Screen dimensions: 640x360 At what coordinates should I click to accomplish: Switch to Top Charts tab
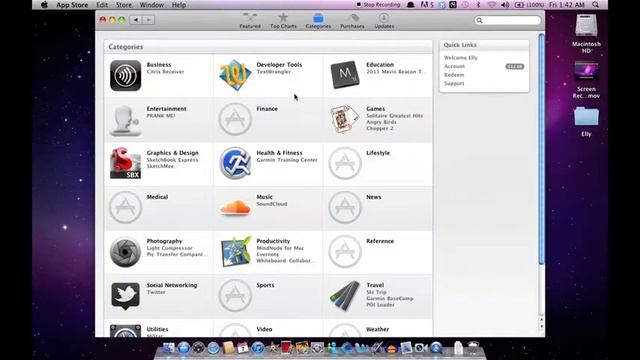pyautogui.click(x=283, y=21)
